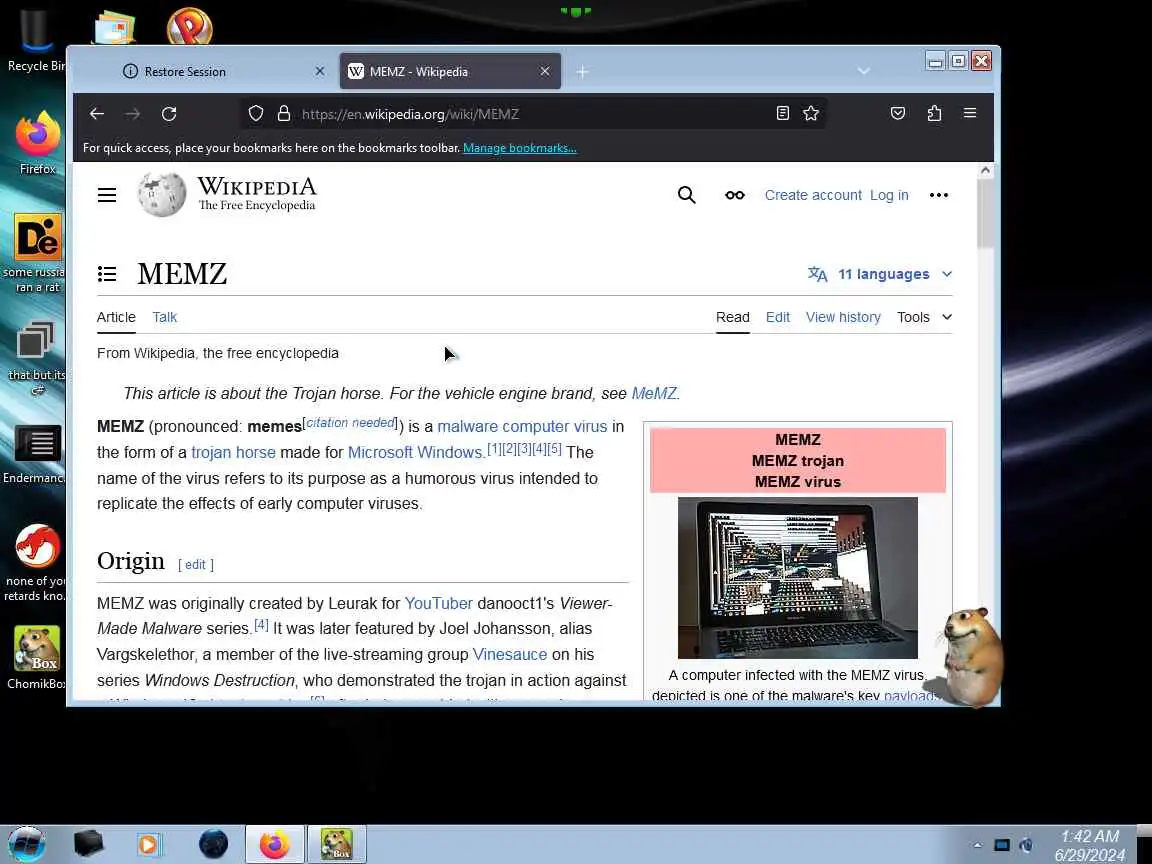1152x864 pixels.
Task: List all tabs dropdown arrow
Action: tap(864, 71)
